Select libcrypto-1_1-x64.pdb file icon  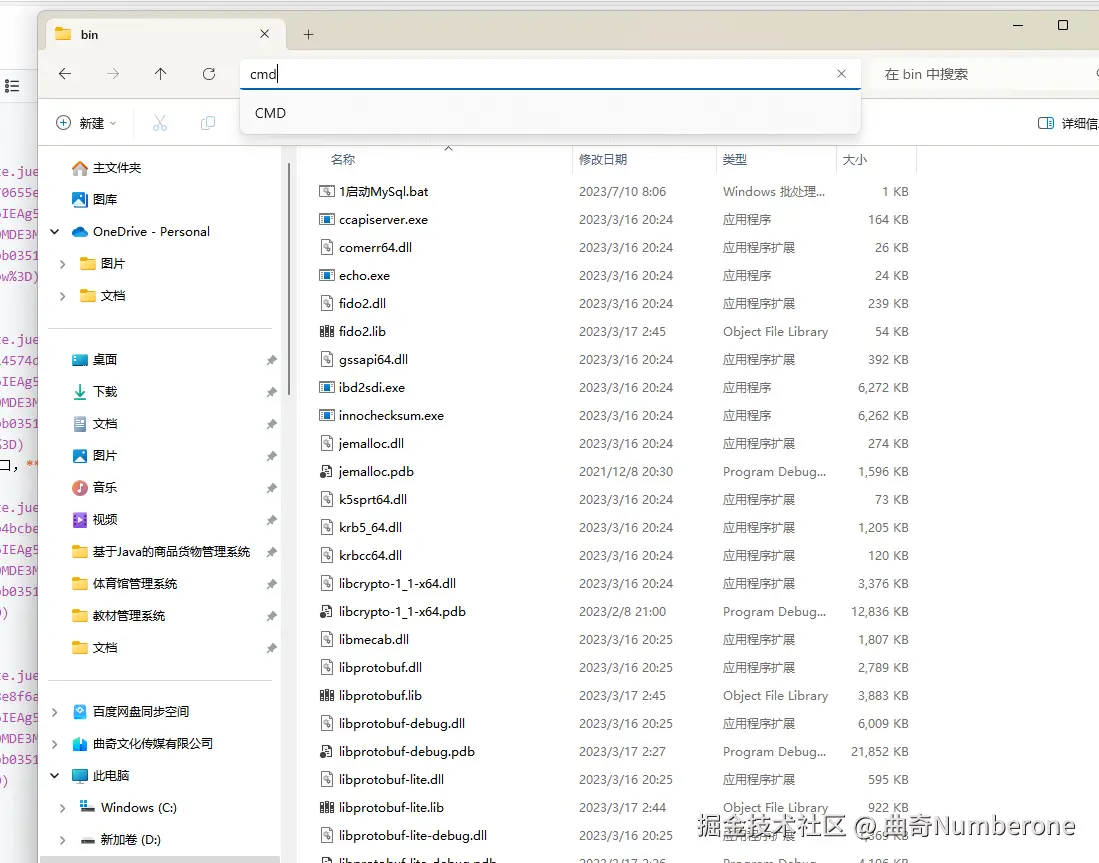327,611
